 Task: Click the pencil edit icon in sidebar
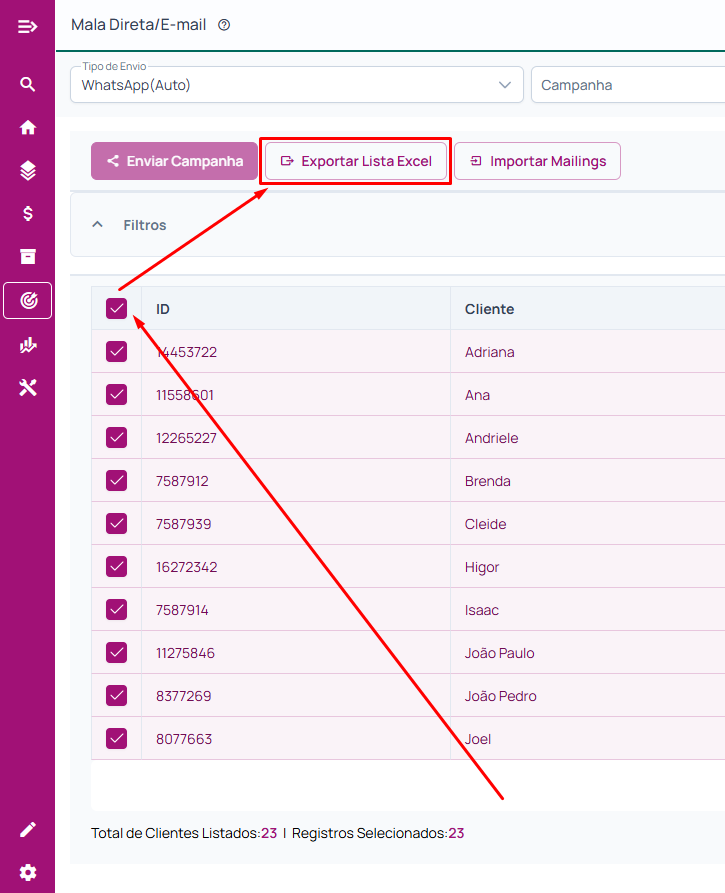27,829
